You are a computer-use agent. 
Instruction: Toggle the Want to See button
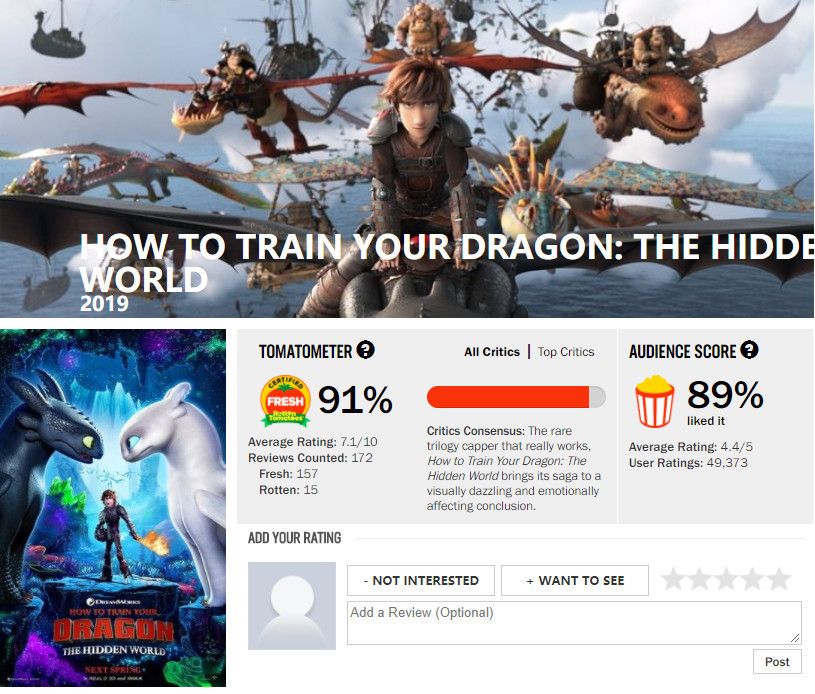pos(575,581)
